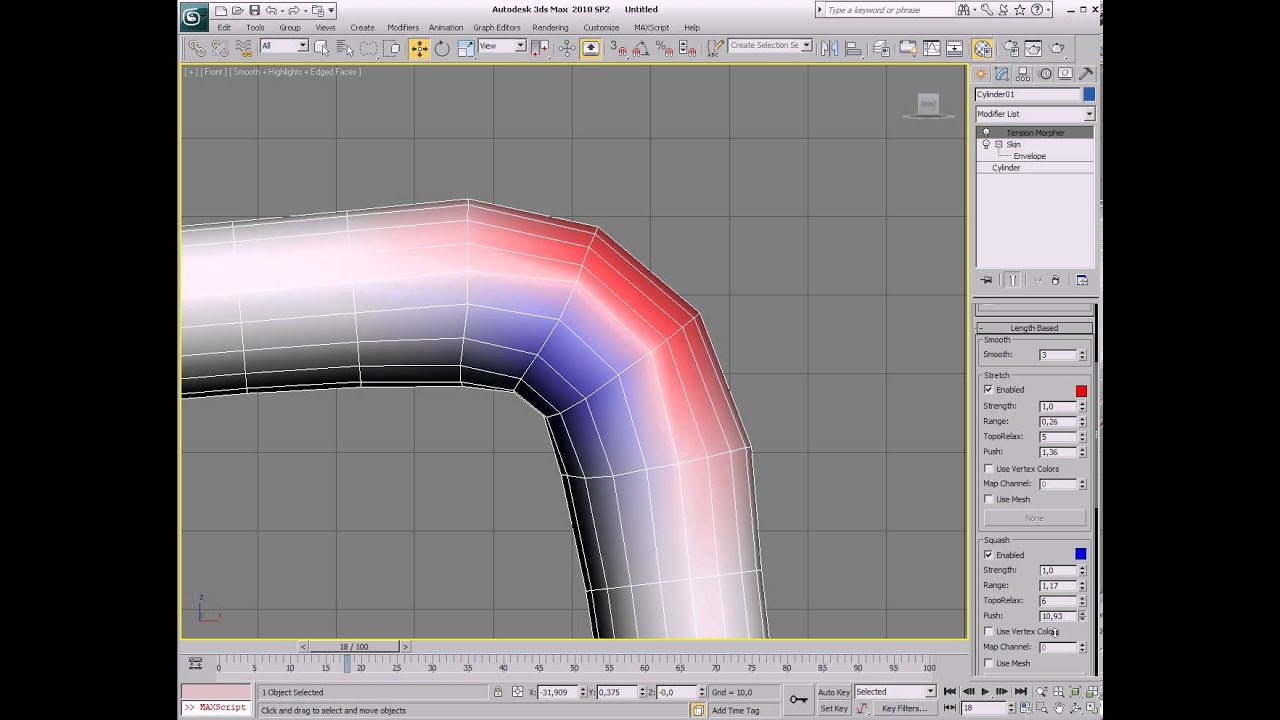The width and height of the screenshot is (1280, 720).
Task: Select the Move tool in main toolbar
Action: click(x=418, y=48)
